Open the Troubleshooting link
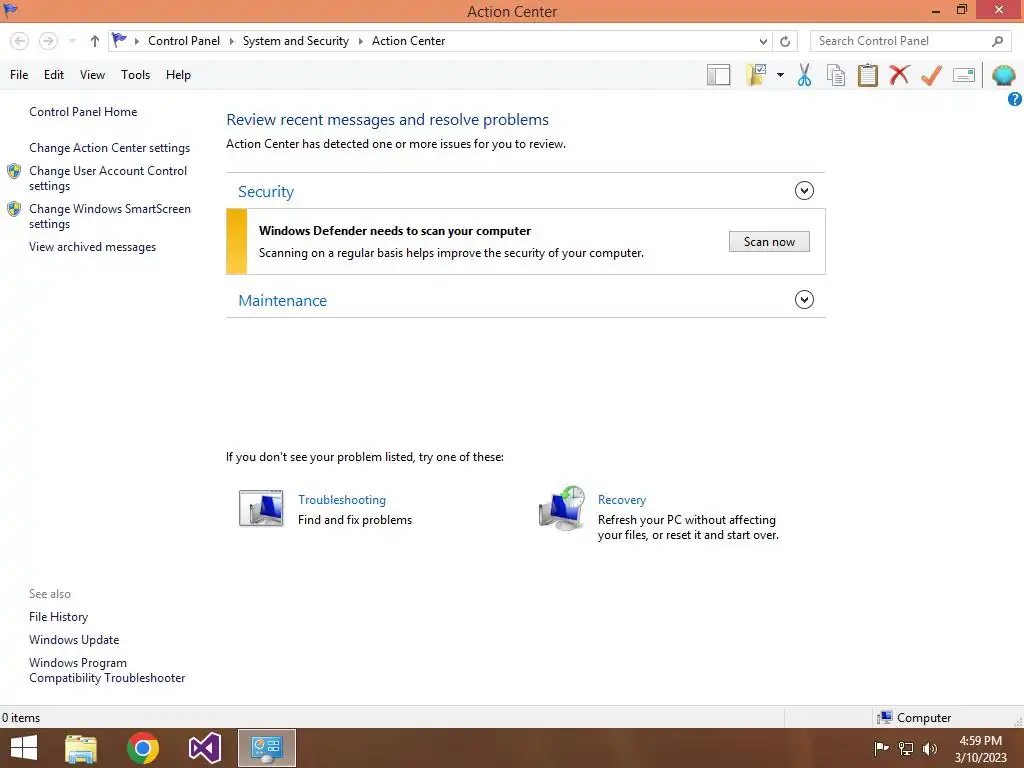Image resolution: width=1024 pixels, height=768 pixels. coord(342,500)
